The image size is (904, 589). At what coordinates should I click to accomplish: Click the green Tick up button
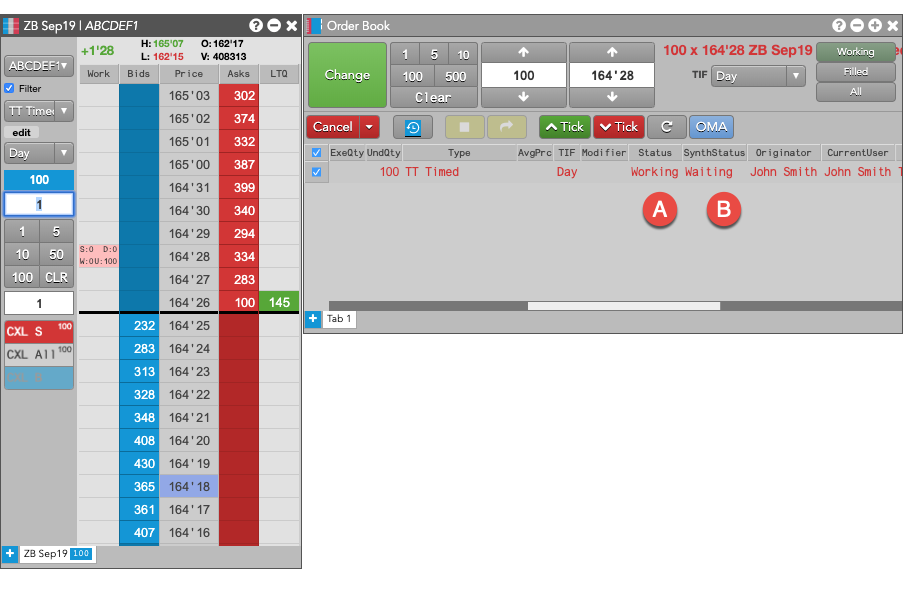tap(563, 127)
